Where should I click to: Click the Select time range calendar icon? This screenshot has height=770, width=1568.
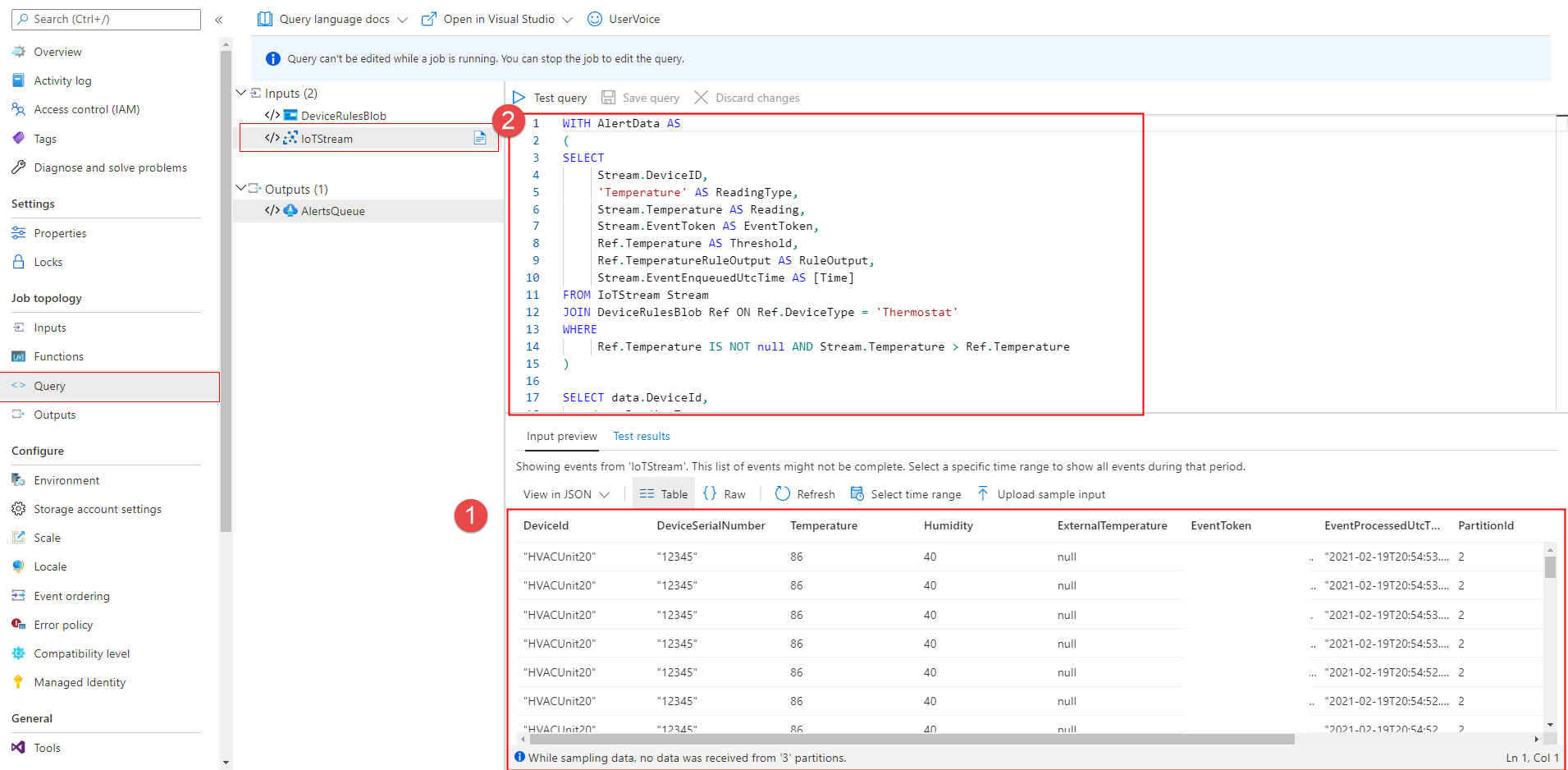coord(857,494)
